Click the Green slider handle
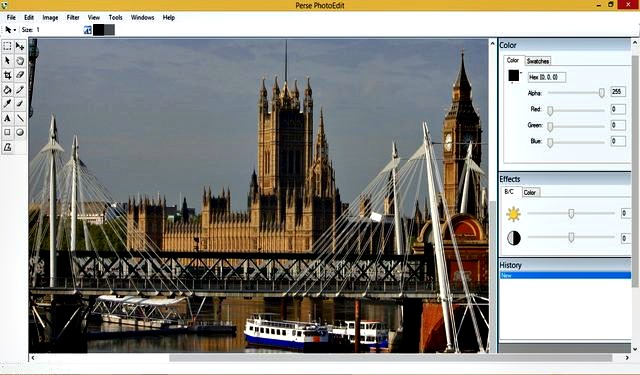The width and height of the screenshot is (640, 375). (x=550, y=127)
